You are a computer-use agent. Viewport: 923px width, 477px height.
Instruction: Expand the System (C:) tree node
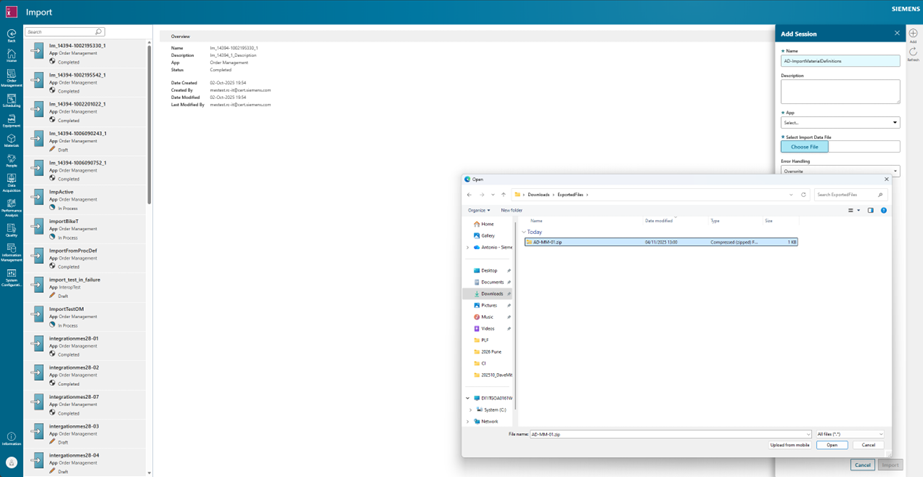pyautogui.click(x=471, y=410)
